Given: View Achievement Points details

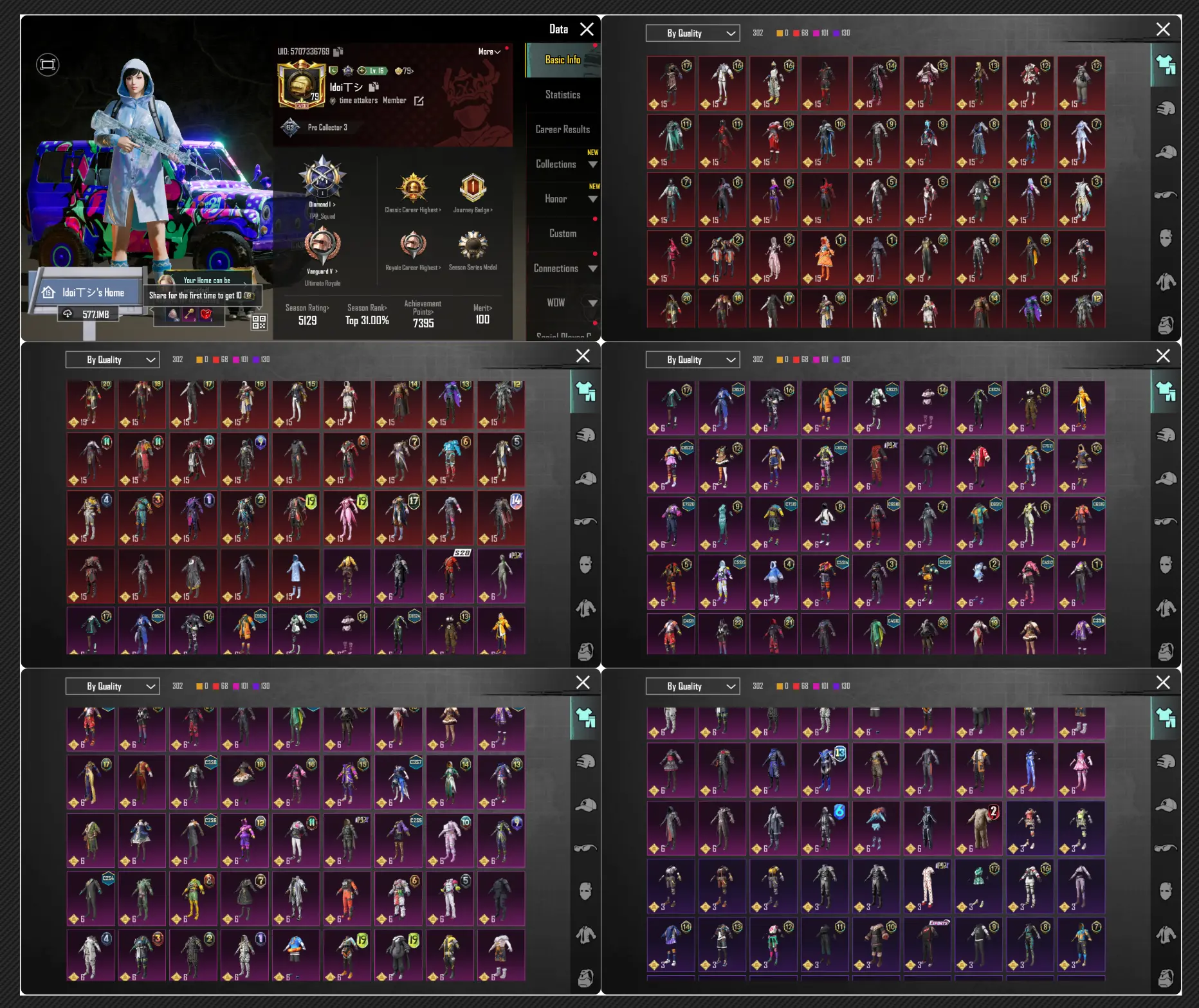Looking at the screenshot, I should tap(423, 315).
